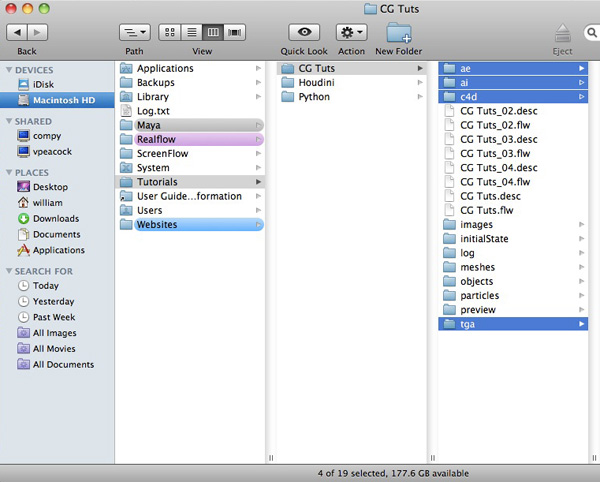Open Applications in the PLACES sidebar
Screen dimensions: 600x482
[x=57, y=250]
